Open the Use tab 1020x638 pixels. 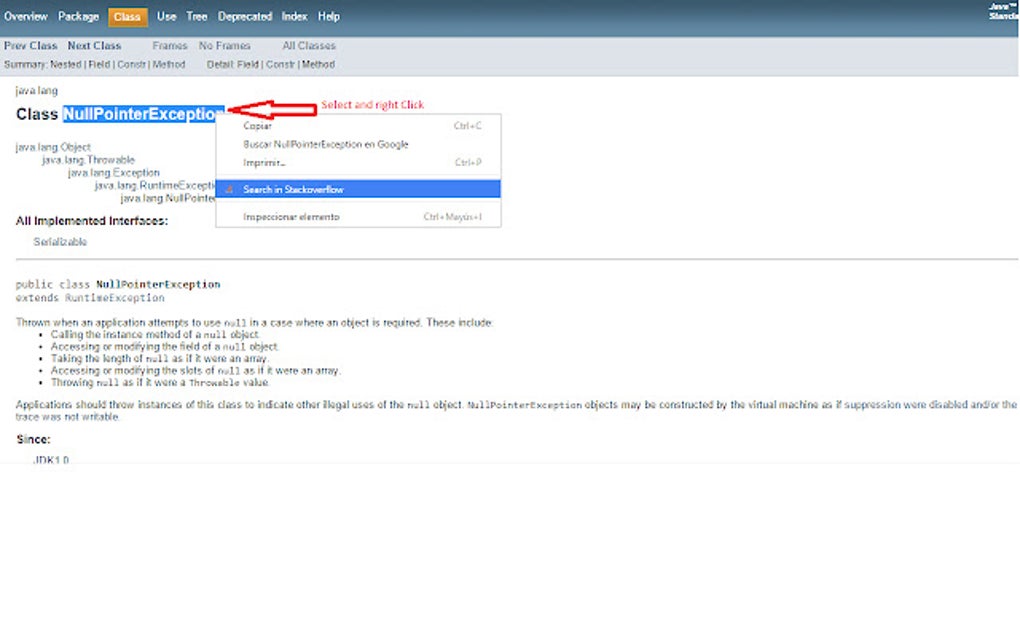point(166,16)
